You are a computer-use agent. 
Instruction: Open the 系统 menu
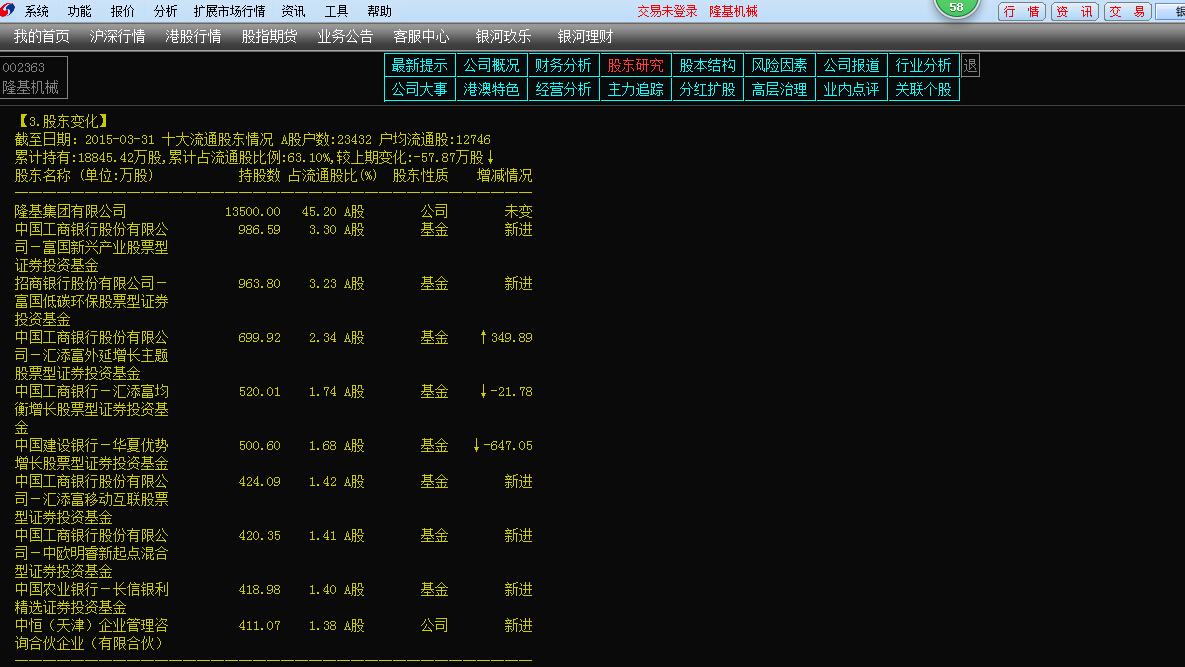pyautogui.click(x=36, y=11)
